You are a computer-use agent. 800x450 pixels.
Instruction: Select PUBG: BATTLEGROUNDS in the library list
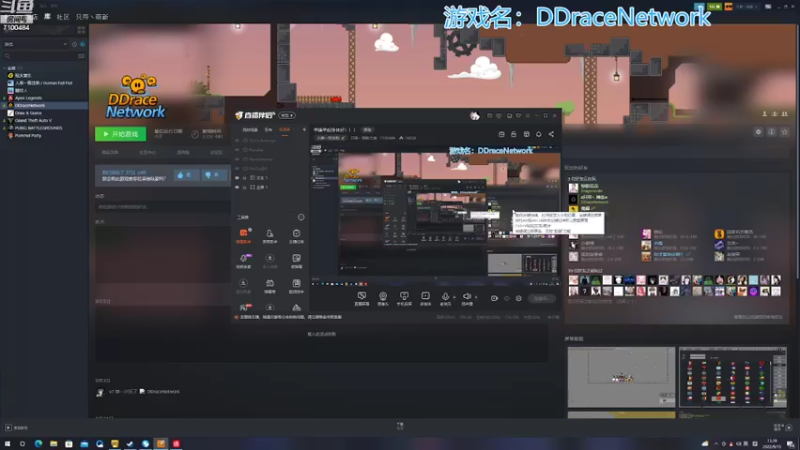pos(38,128)
